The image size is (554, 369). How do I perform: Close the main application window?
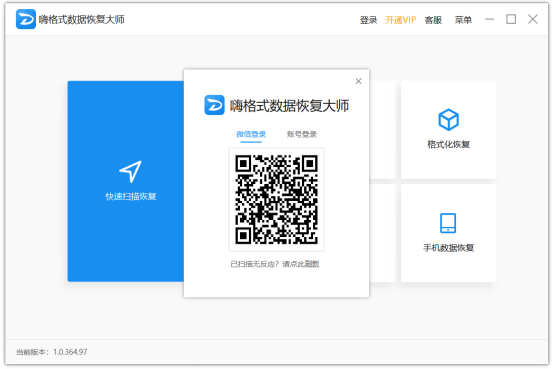click(532, 19)
